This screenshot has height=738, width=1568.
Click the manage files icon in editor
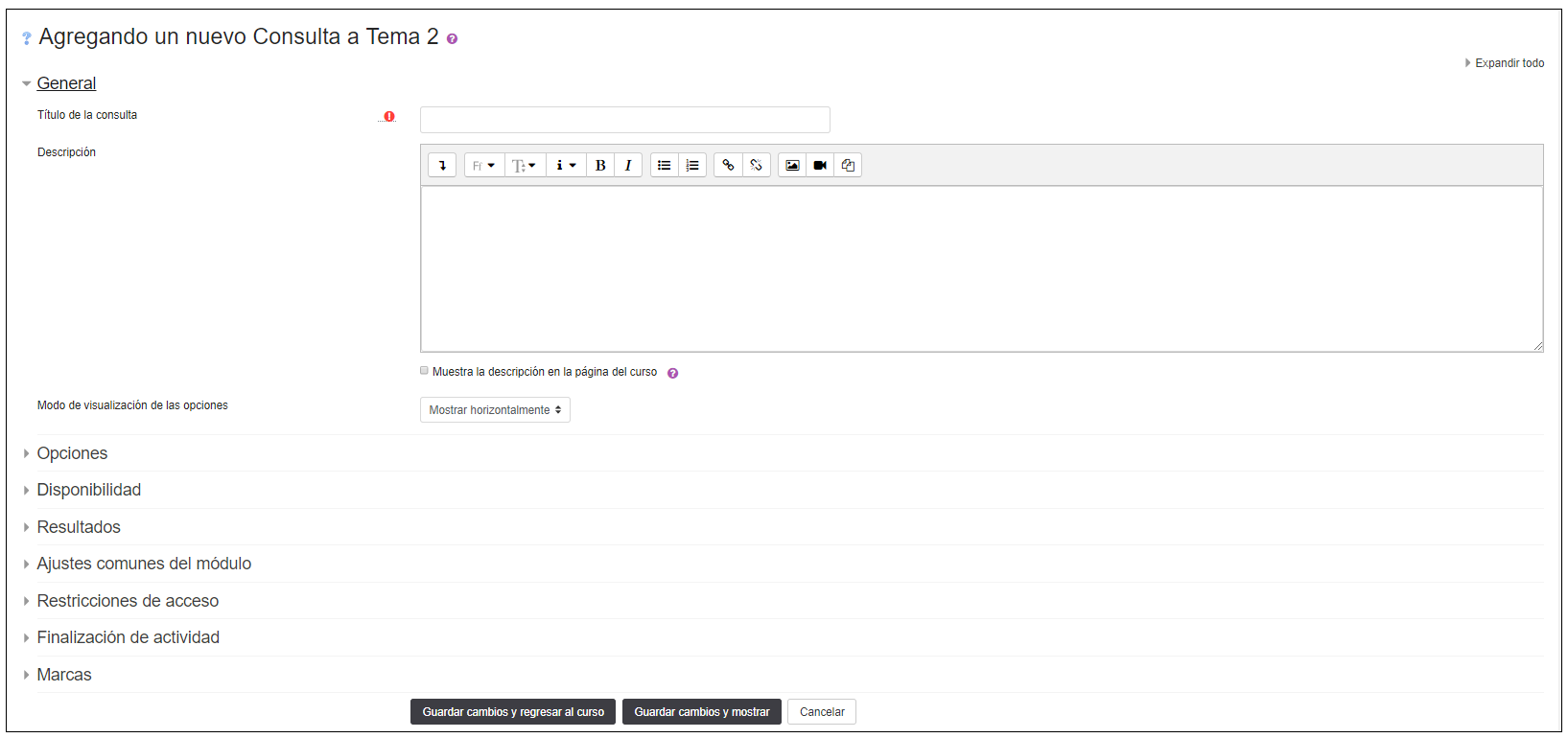[848, 166]
